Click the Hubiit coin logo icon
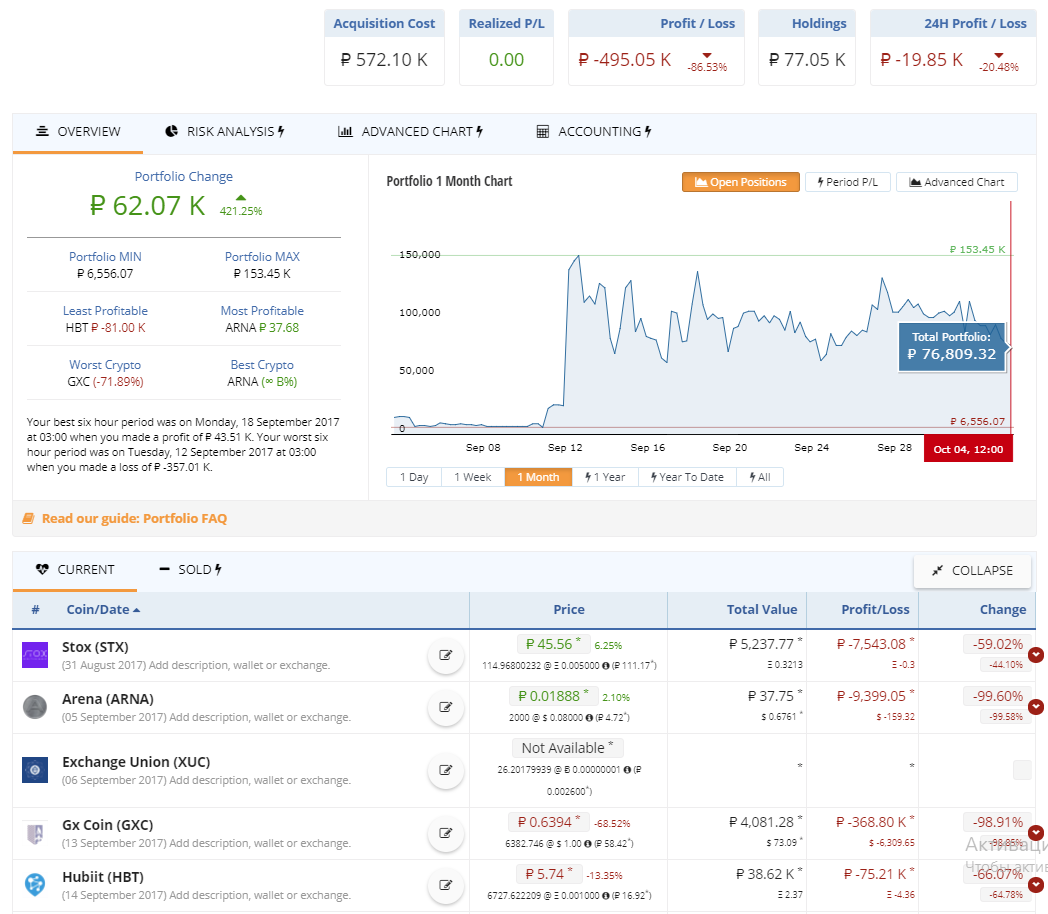Screen dimensions: 1048x914 click(x=35, y=885)
